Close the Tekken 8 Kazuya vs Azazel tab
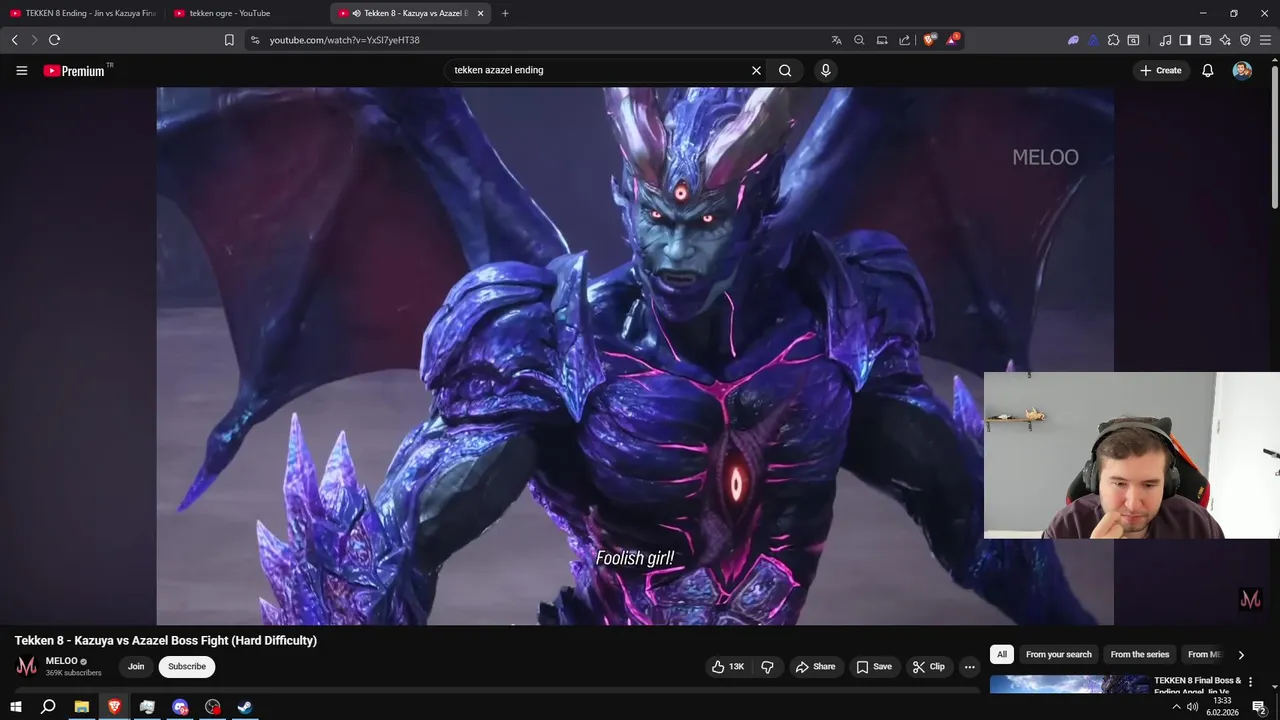This screenshot has width=1280, height=720. pos(481,13)
